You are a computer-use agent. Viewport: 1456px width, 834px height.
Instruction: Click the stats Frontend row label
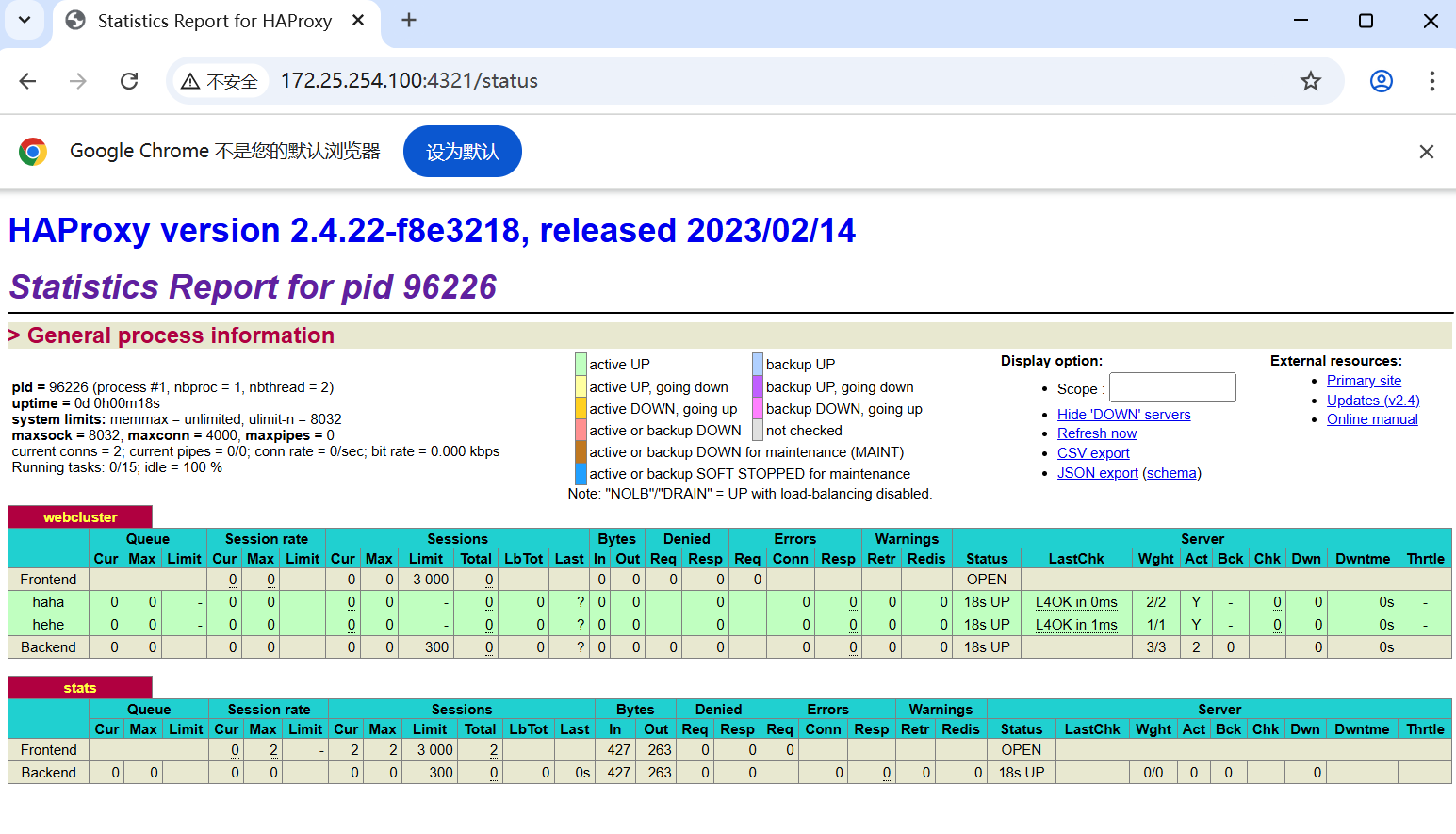point(49,750)
